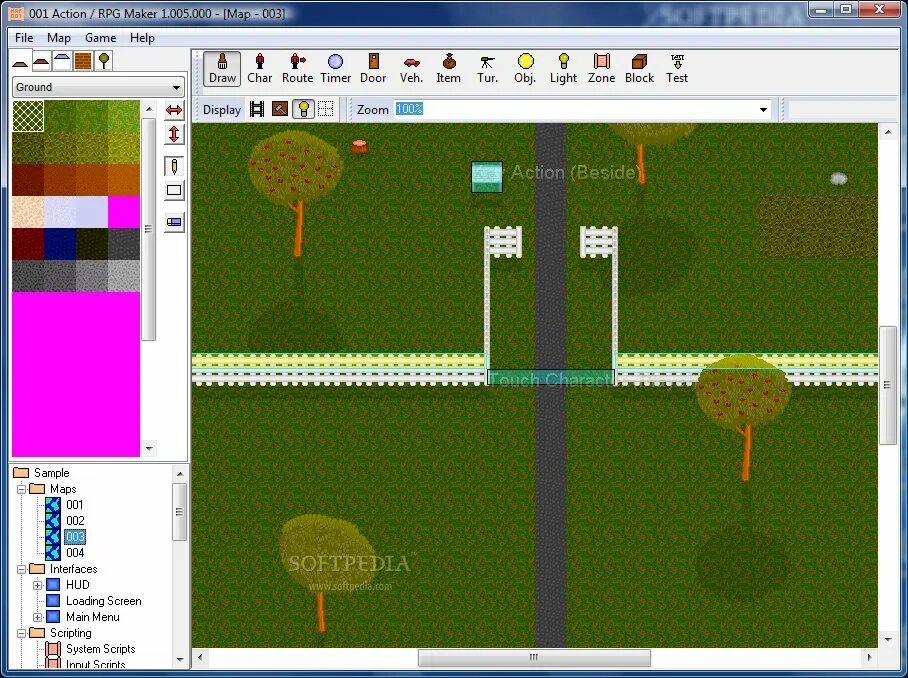This screenshot has width=908, height=678.
Task: Open the Ground tileset dropdown
Action: [98, 87]
